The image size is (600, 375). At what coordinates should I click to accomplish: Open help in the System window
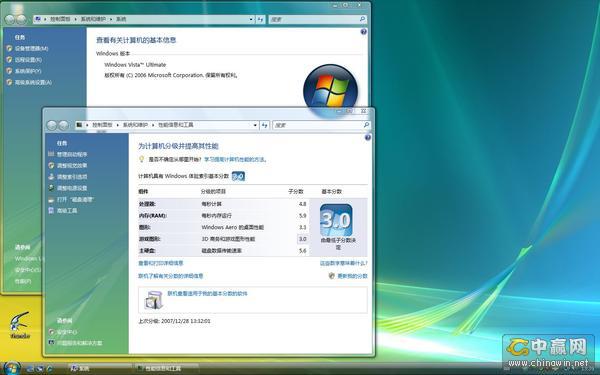coord(364,32)
